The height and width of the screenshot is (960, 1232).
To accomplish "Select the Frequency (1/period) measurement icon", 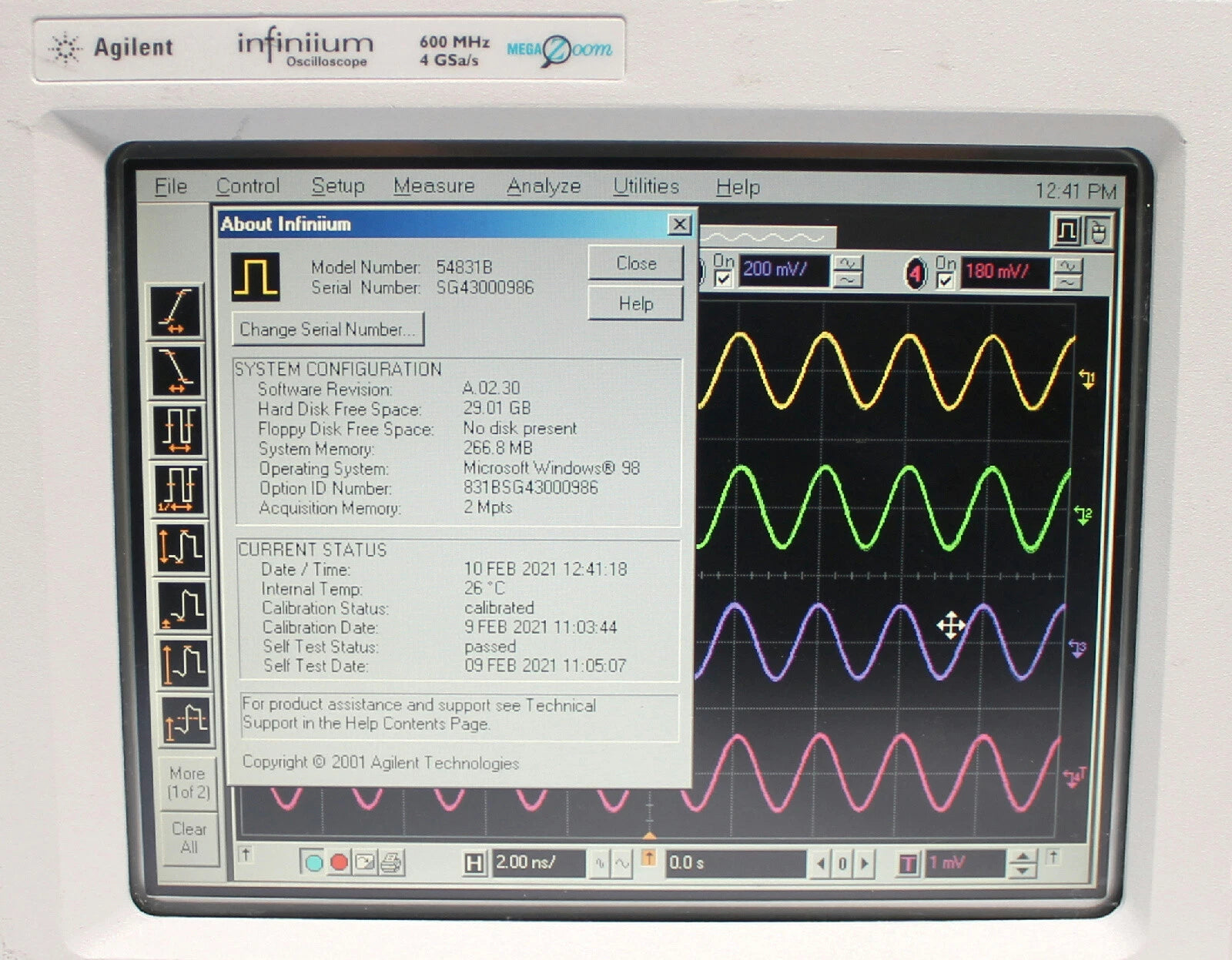I will click(x=180, y=489).
